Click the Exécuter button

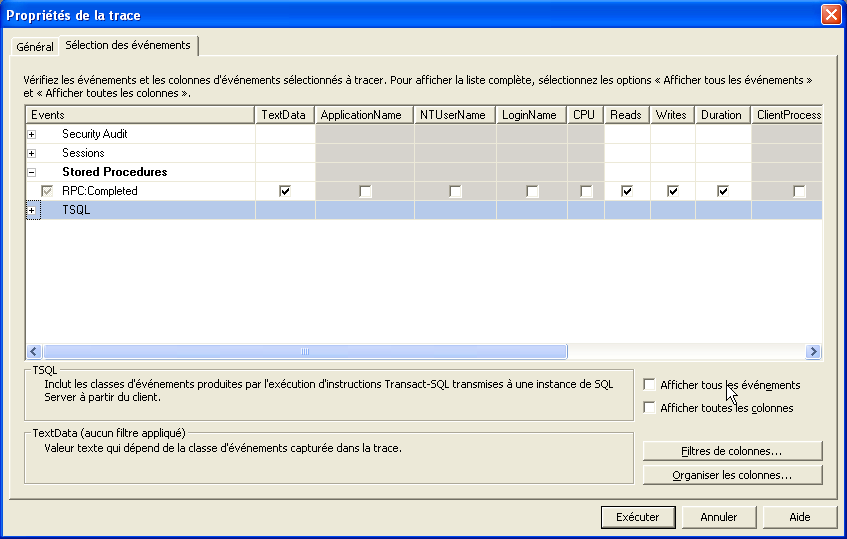pyautogui.click(x=637, y=517)
